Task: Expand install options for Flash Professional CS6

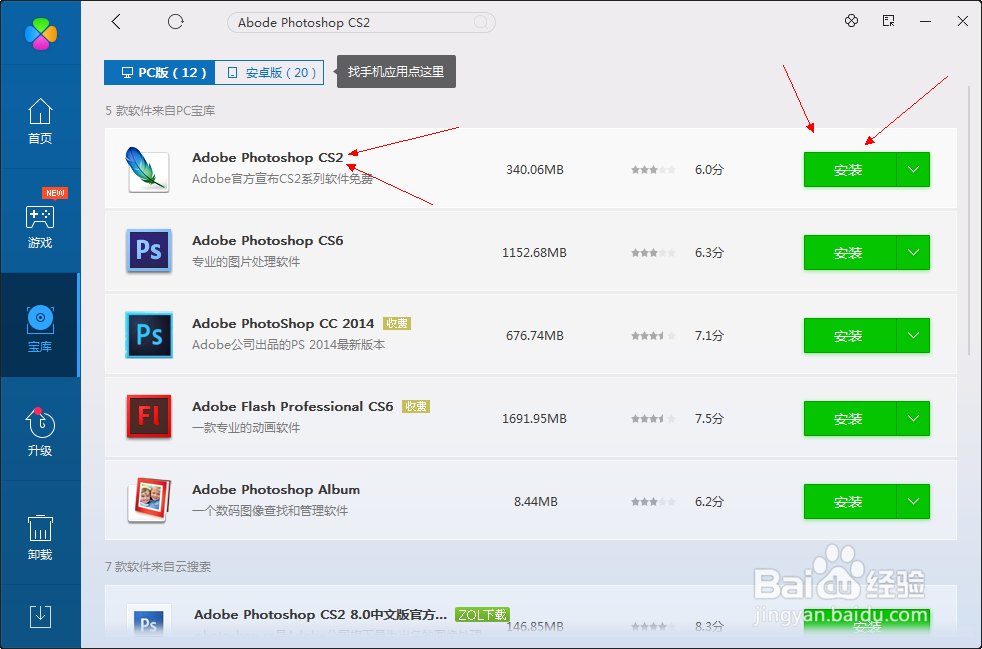Action: [x=913, y=418]
